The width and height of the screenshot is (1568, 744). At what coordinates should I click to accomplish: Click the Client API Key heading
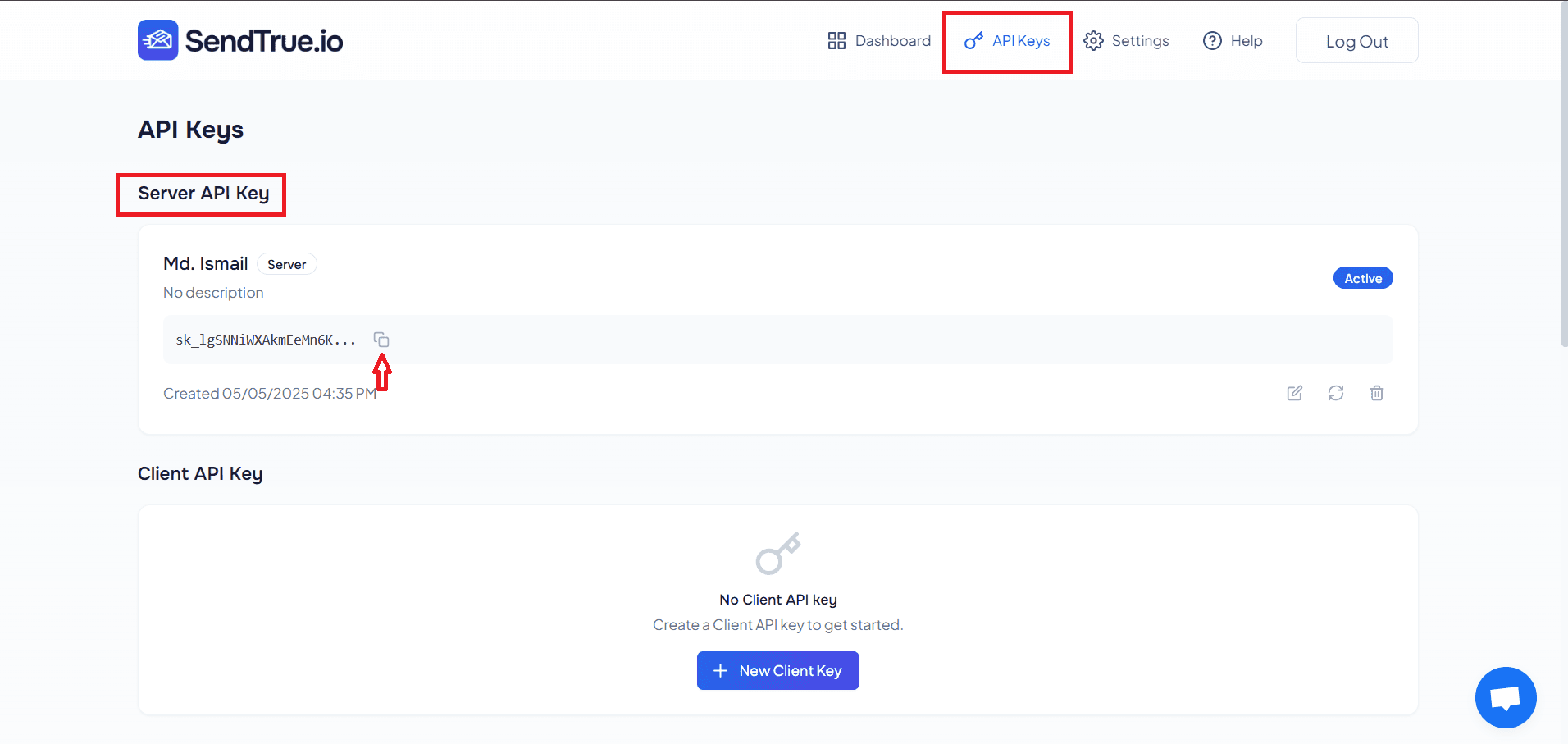click(200, 474)
